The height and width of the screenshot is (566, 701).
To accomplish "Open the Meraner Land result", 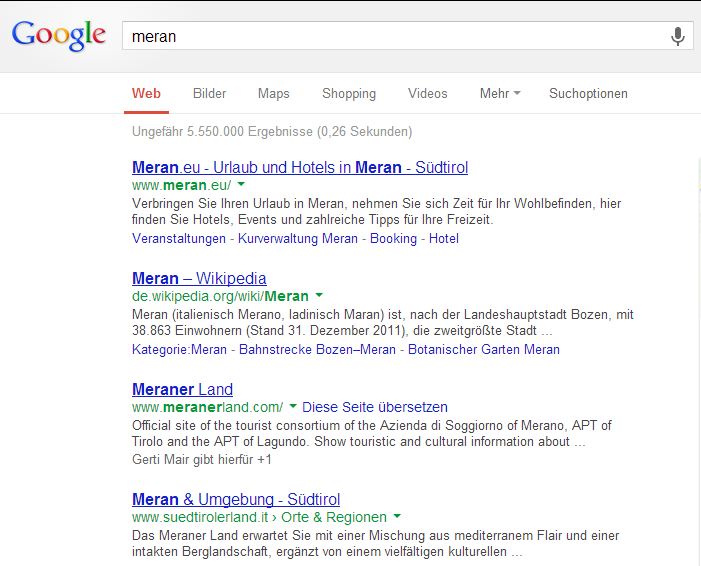I will tap(182, 389).
